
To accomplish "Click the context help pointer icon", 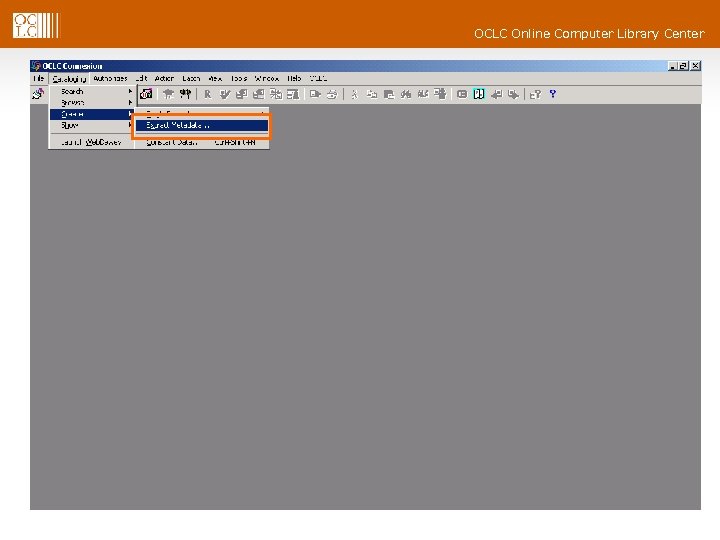I will pos(535,94).
